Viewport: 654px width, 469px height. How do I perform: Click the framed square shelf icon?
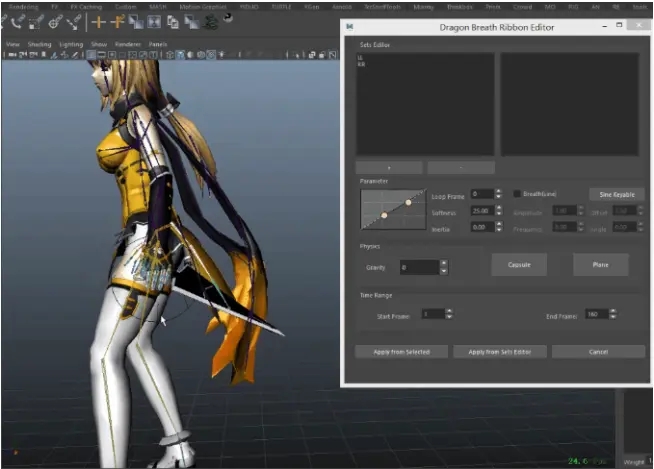(154, 22)
